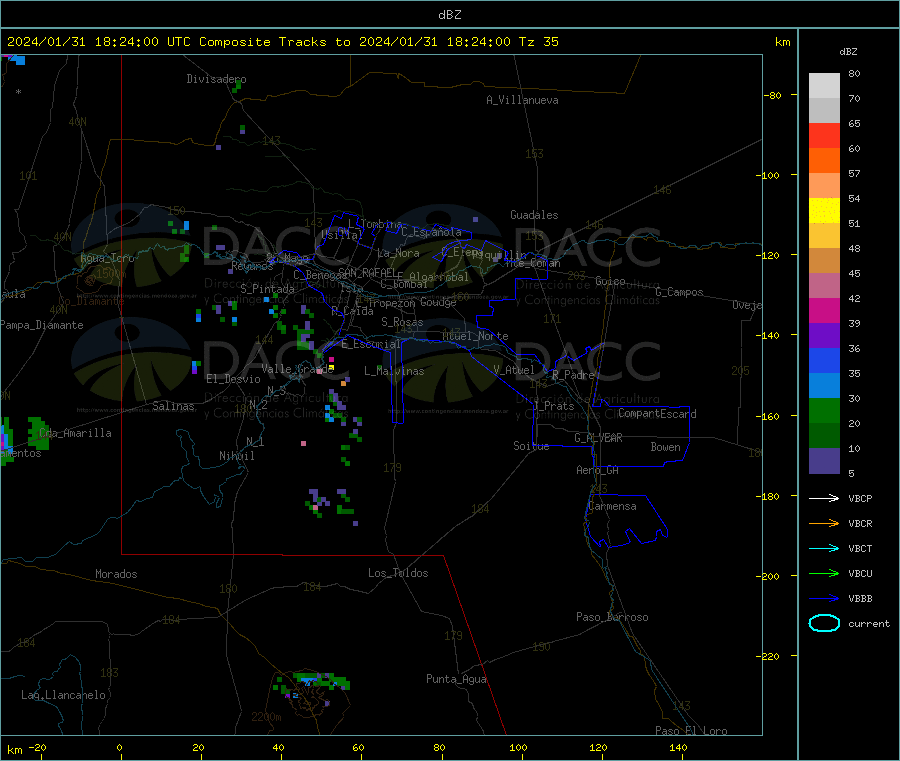The image size is (900, 761).
Task: Click the blue VBBB arrow legend icon
Action: [x=824, y=598]
